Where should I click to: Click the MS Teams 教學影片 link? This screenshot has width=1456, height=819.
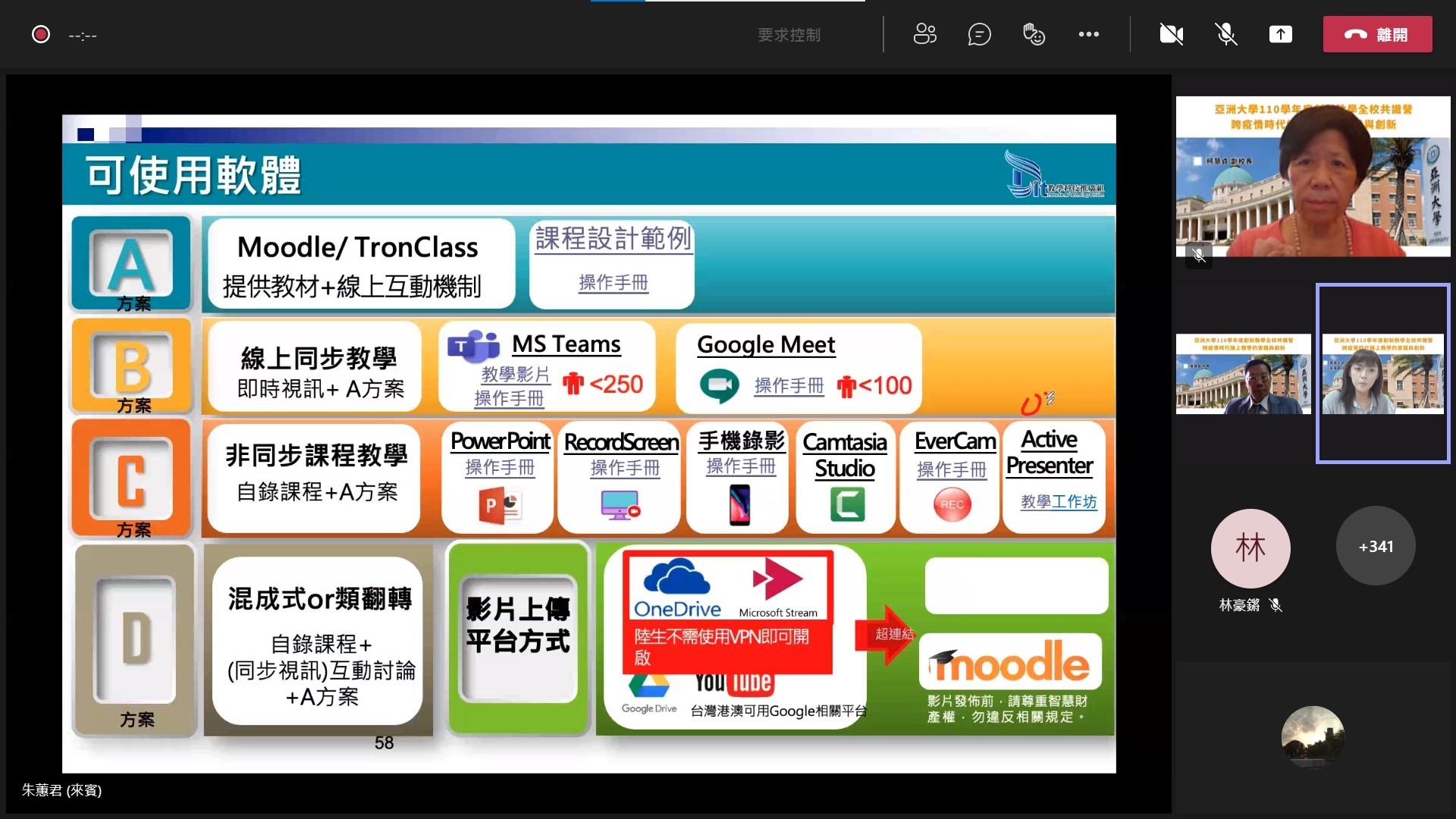[x=516, y=374]
